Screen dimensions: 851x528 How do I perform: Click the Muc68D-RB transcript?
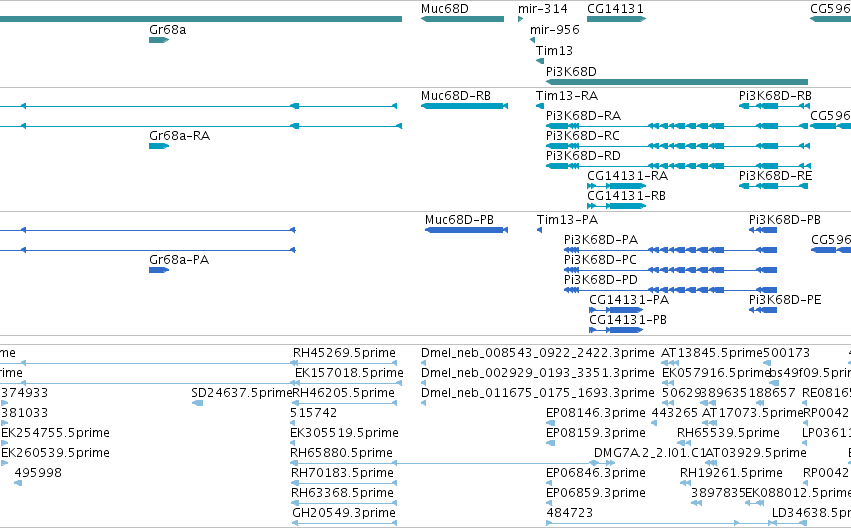[465, 106]
